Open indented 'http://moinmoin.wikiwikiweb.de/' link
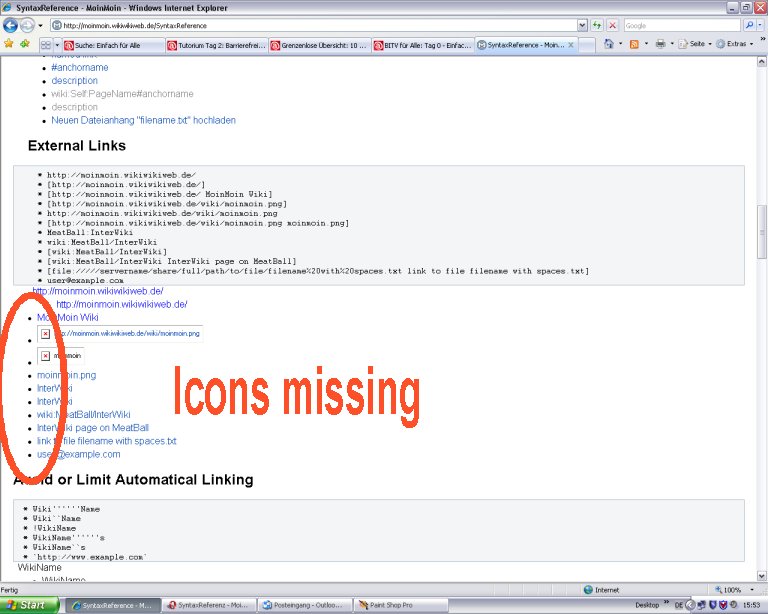The image size is (768, 614). [122, 305]
